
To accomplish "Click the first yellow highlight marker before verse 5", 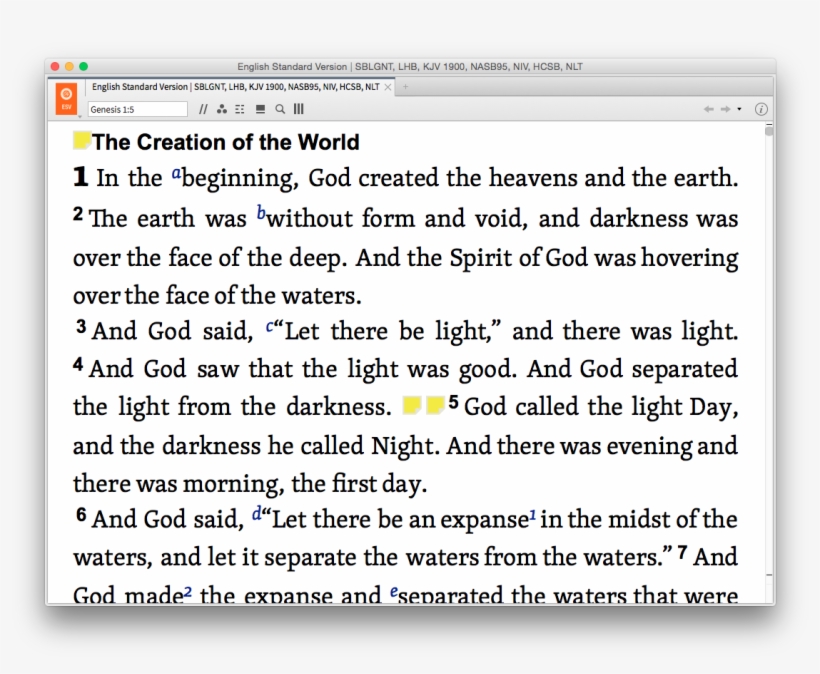I will pyautogui.click(x=413, y=404).
